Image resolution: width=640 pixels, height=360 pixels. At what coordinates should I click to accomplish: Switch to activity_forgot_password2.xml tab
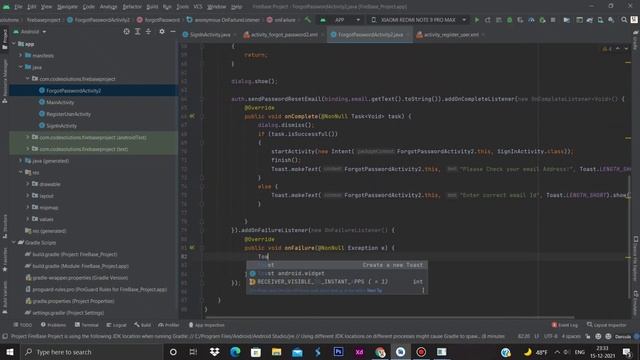tap(283, 35)
